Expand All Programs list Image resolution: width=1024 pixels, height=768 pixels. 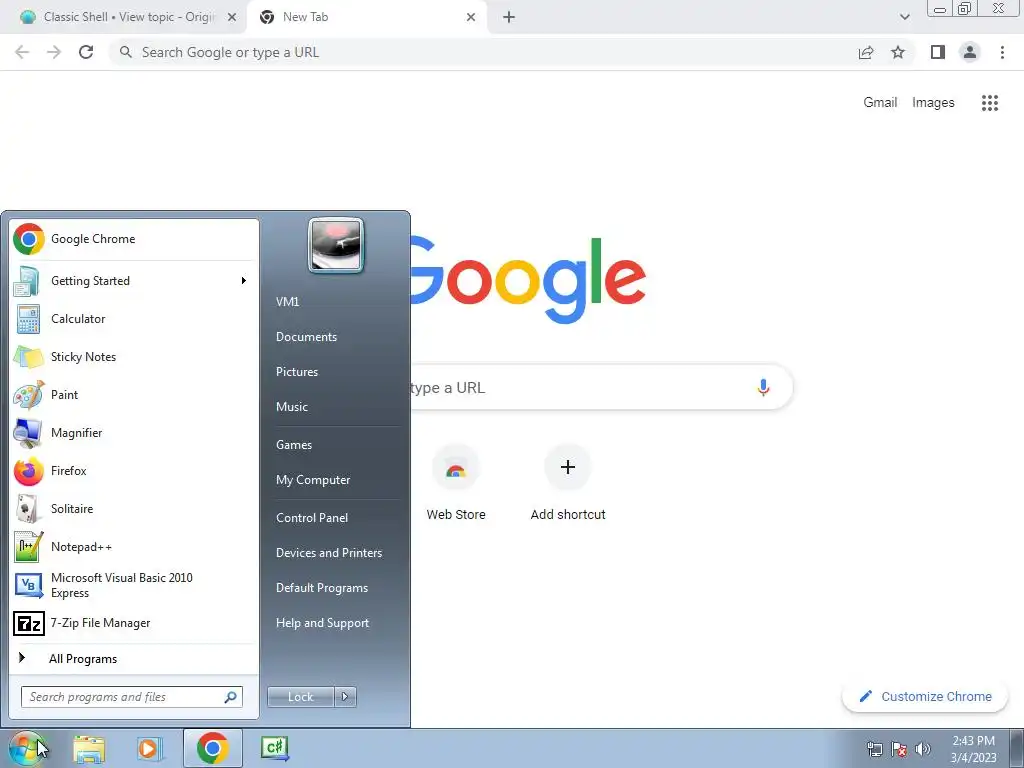(x=134, y=658)
